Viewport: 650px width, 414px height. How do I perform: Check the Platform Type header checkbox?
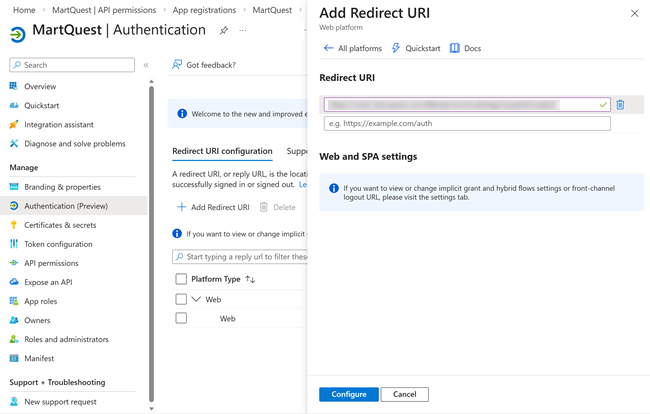pyautogui.click(x=181, y=279)
